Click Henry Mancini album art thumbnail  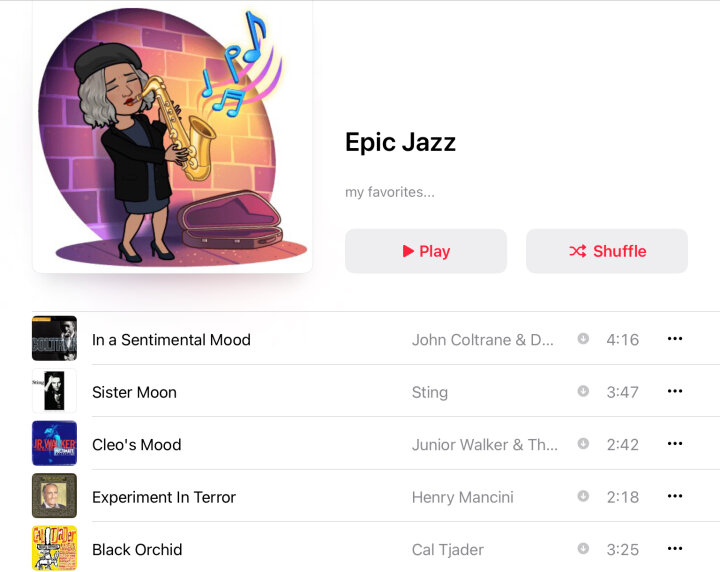click(54, 495)
